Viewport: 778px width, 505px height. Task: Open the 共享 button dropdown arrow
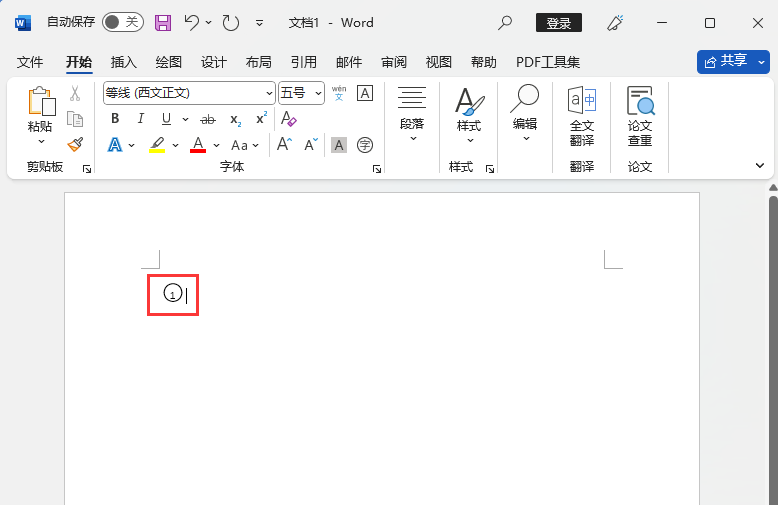tap(762, 62)
